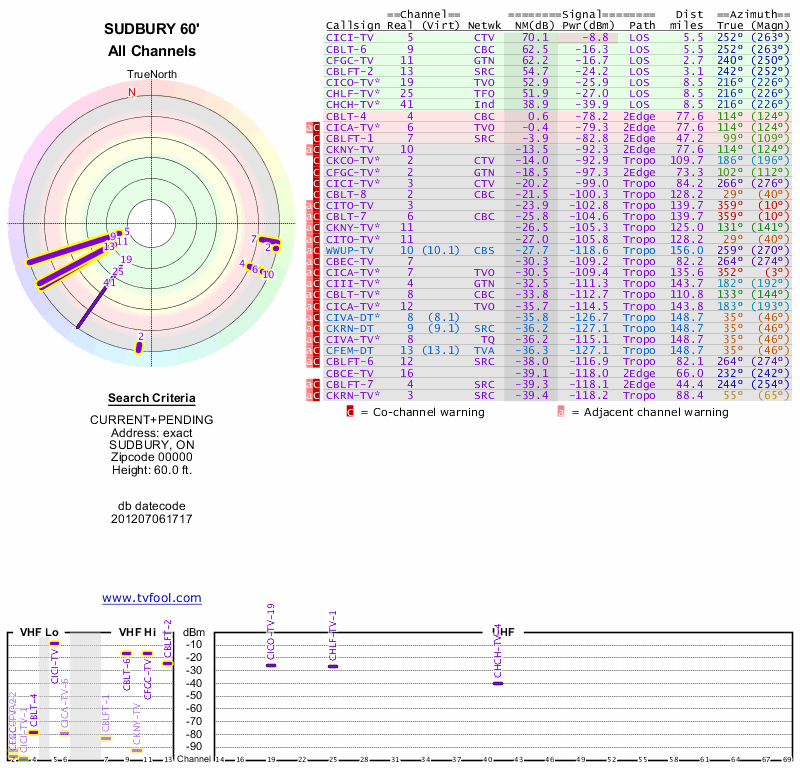Screen dimensions: 800x768
Task: Select the CBLFT-2 callsign table entry
Action: [349, 71]
